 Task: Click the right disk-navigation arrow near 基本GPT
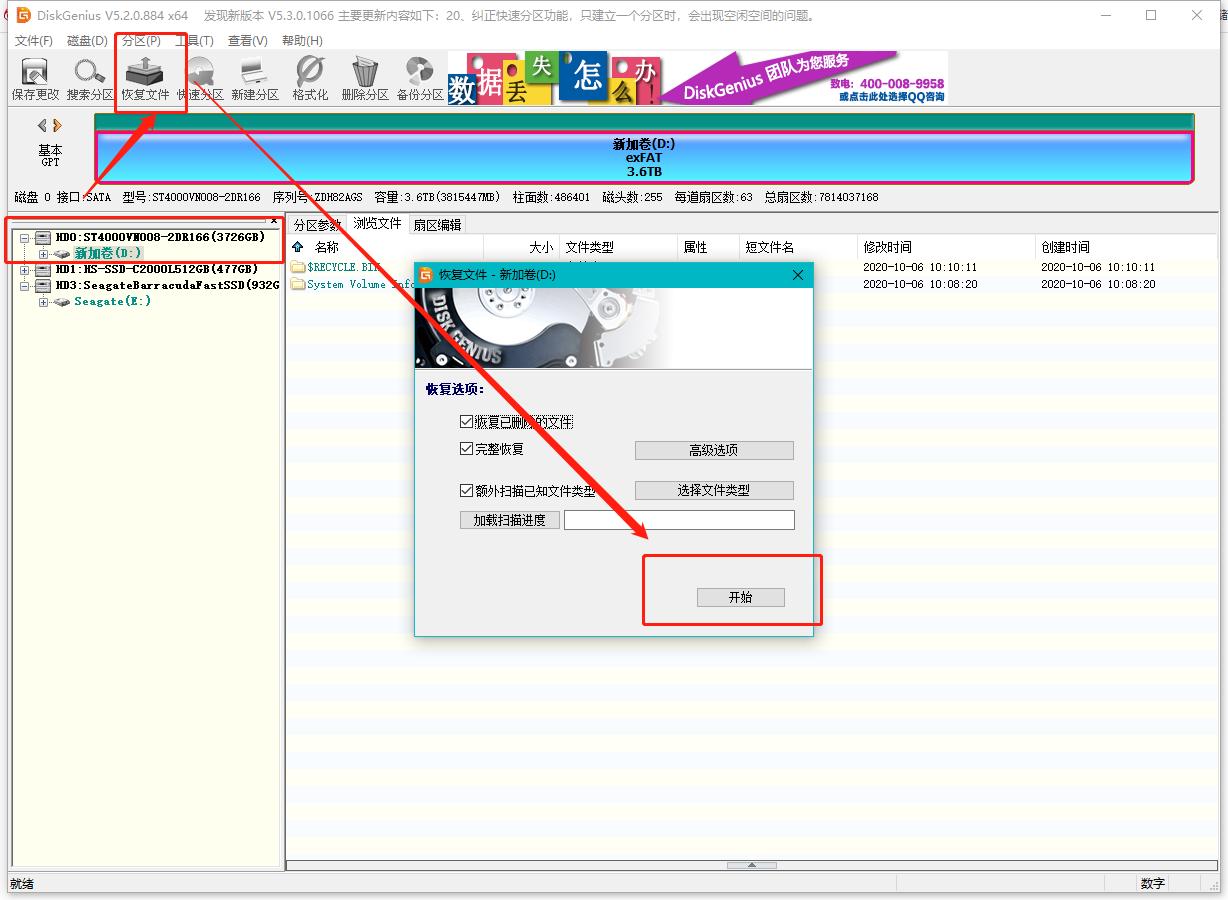point(58,124)
